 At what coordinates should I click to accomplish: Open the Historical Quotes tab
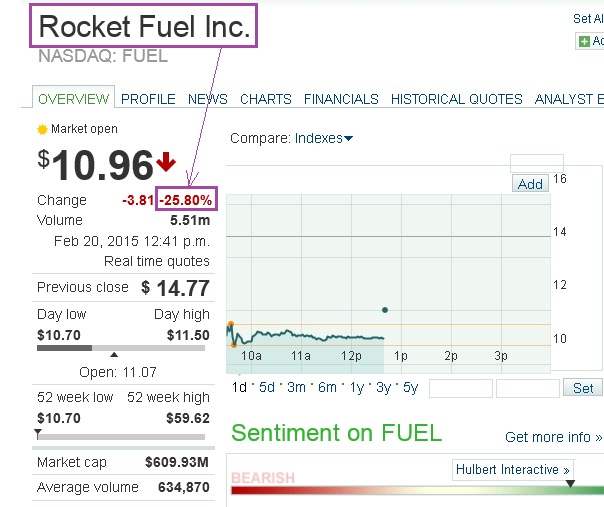(456, 99)
